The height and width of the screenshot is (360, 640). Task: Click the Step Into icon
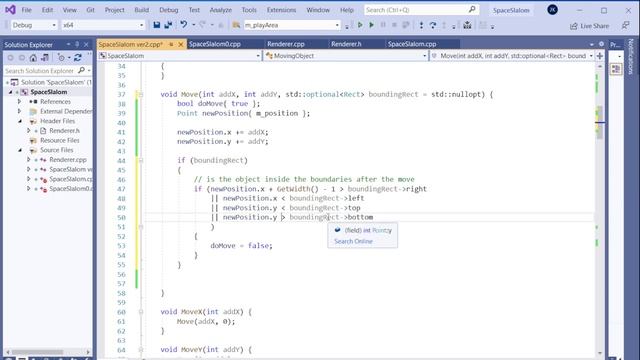tap(421, 25)
